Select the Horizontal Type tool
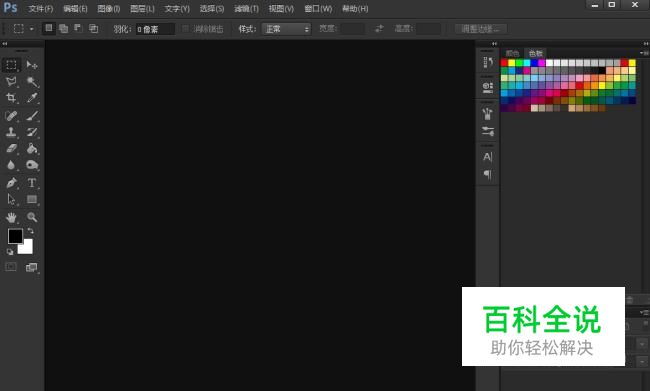This screenshot has height=391, width=650. pyautogui.click(x=32, y=183)
